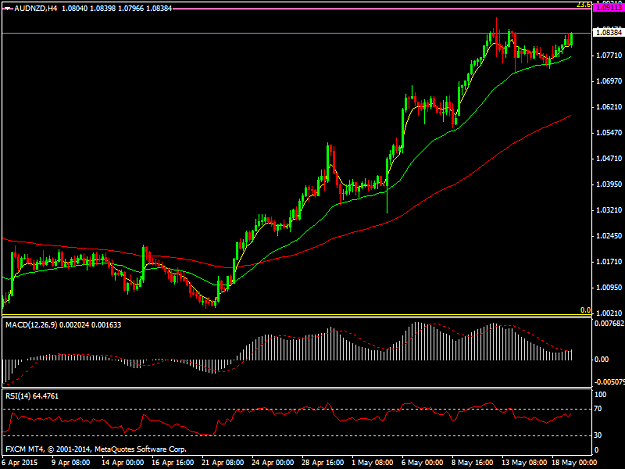Click price axis value 1.00210
The height and width of the screenshot is (469, 625).
coord(609,313)
